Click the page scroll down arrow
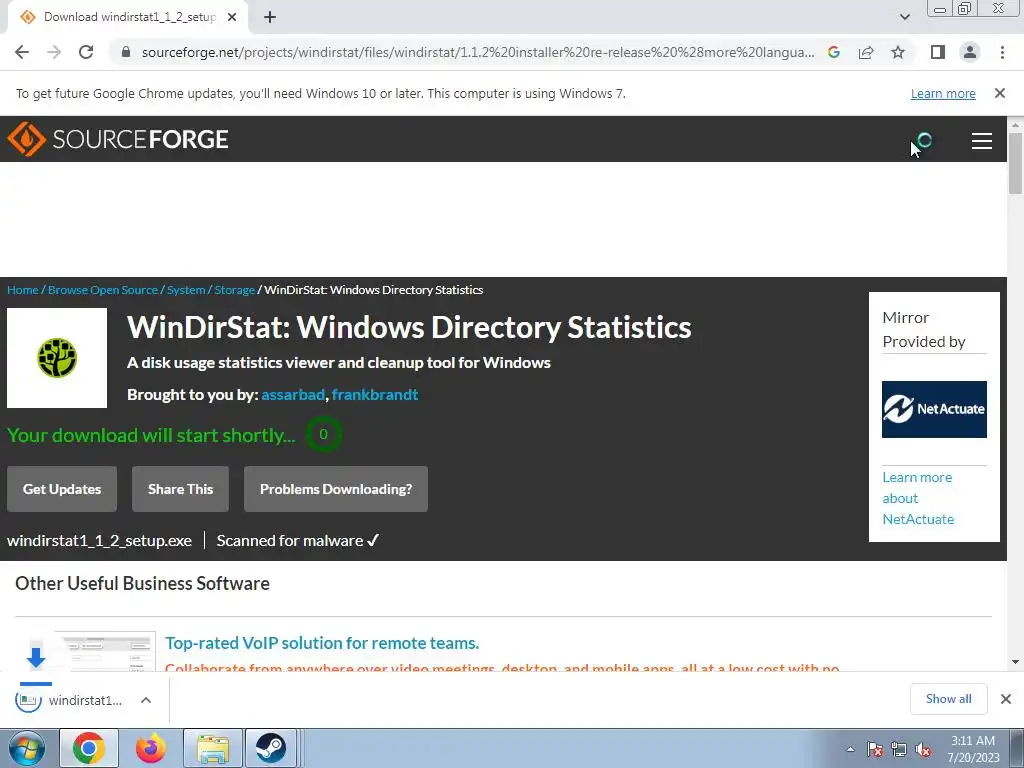Screen dimensions: 1024x768 (x=1016, y=662)
